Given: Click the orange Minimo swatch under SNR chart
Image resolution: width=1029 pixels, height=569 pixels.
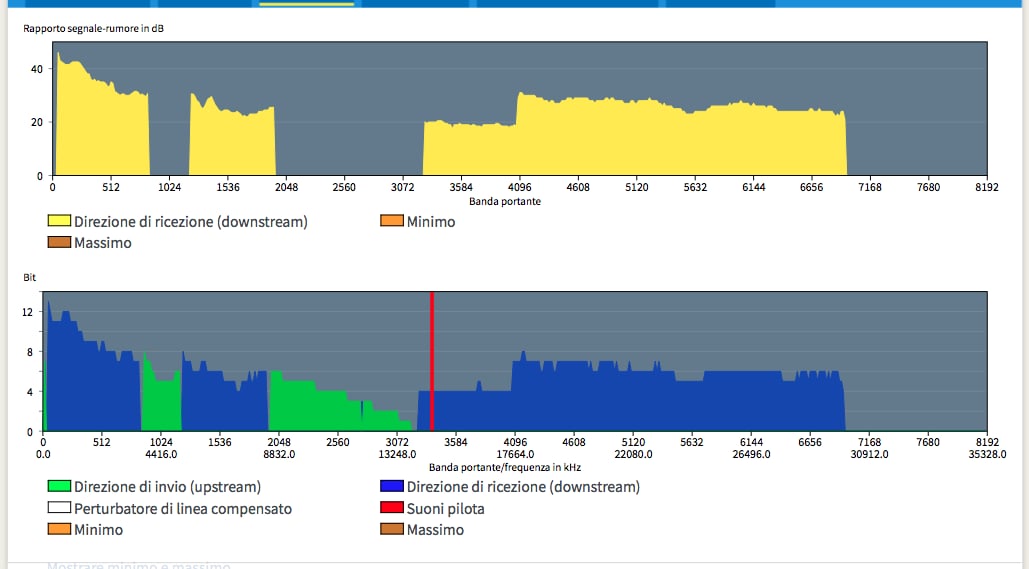Looking at the screenshot, I should [391, 222].
